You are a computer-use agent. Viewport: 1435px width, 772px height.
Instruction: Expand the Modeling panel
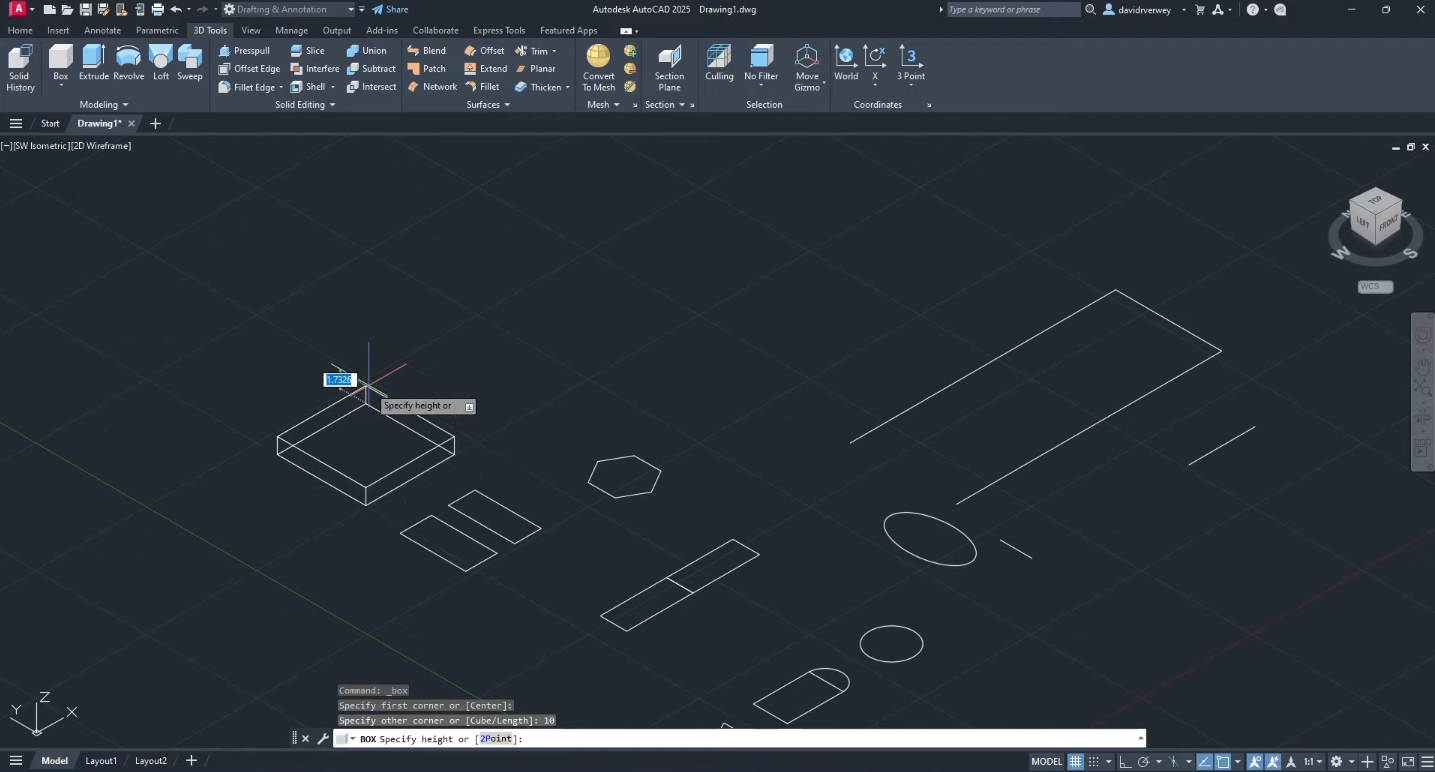point(104,104)
